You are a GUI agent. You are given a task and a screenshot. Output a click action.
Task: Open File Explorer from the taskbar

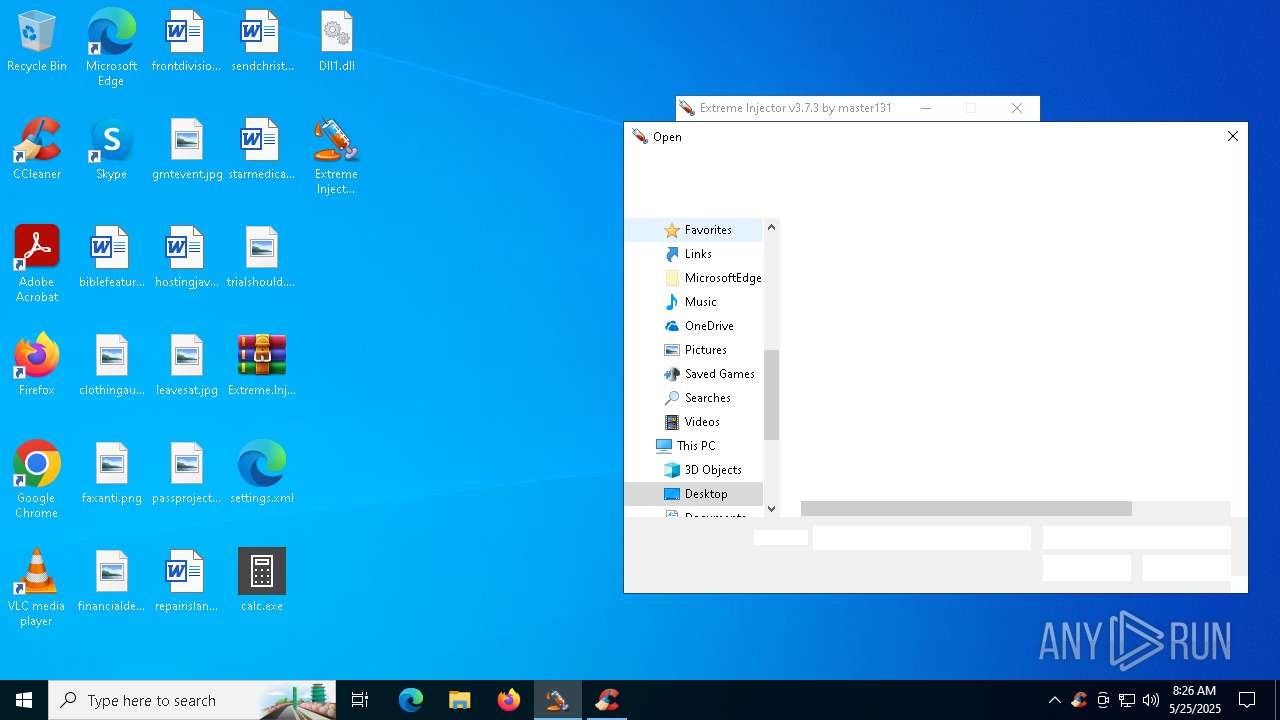point(460,700)
